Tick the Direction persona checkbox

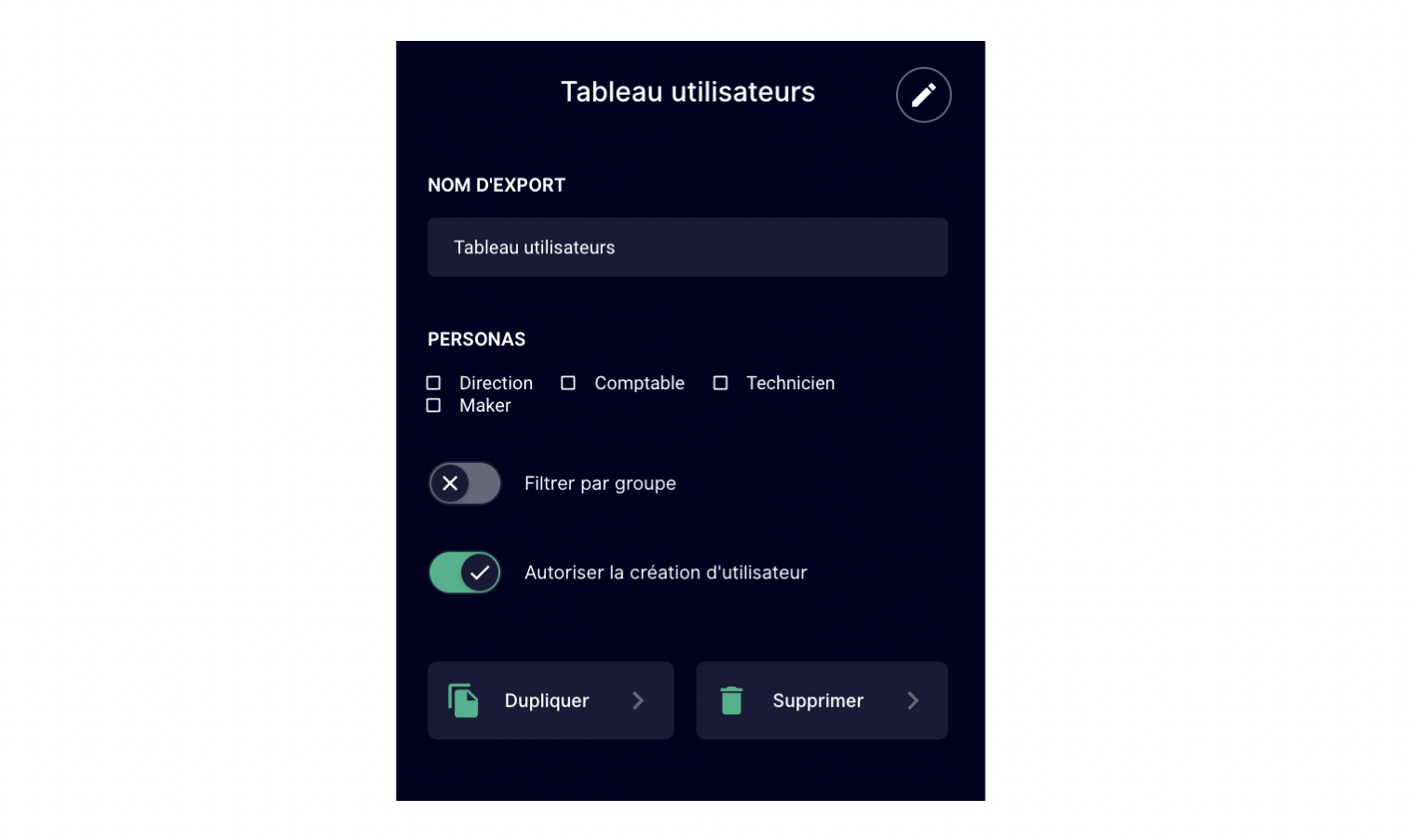tap(433, 383)
